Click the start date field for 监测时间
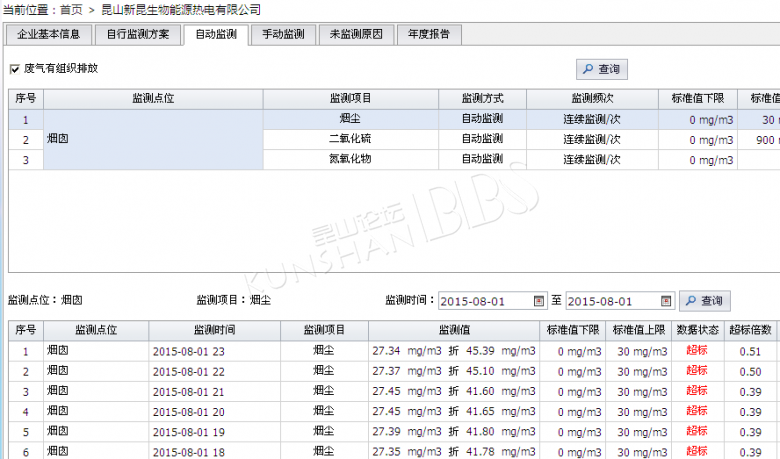This screenshot has height=459, width=780. (486, 301)
